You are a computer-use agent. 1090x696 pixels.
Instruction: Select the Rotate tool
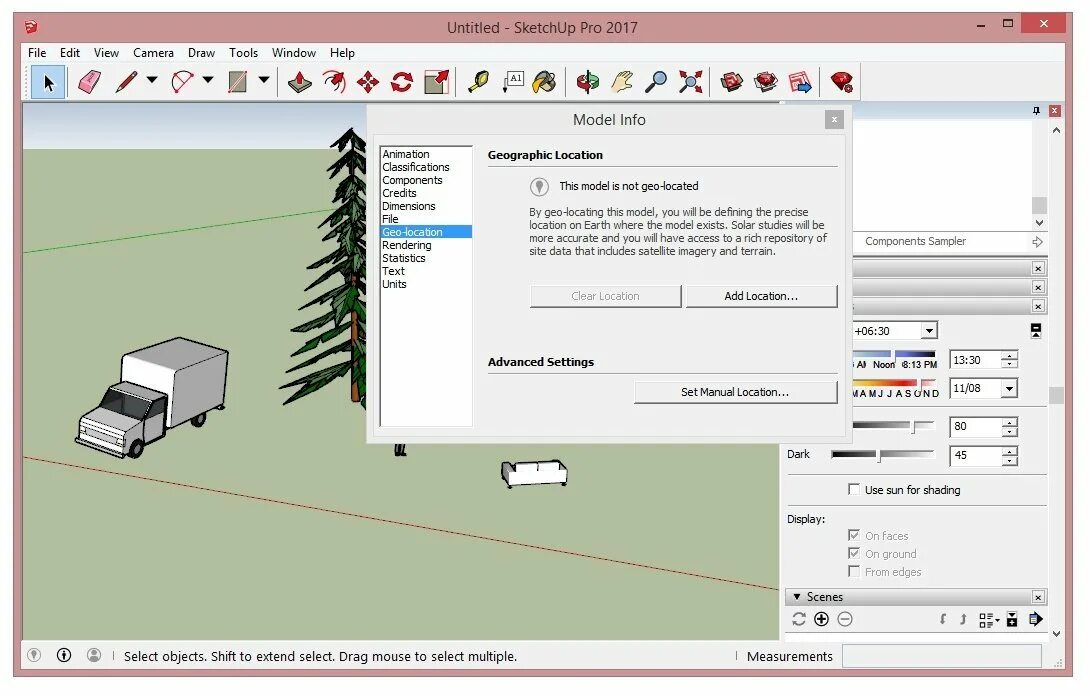402,83
